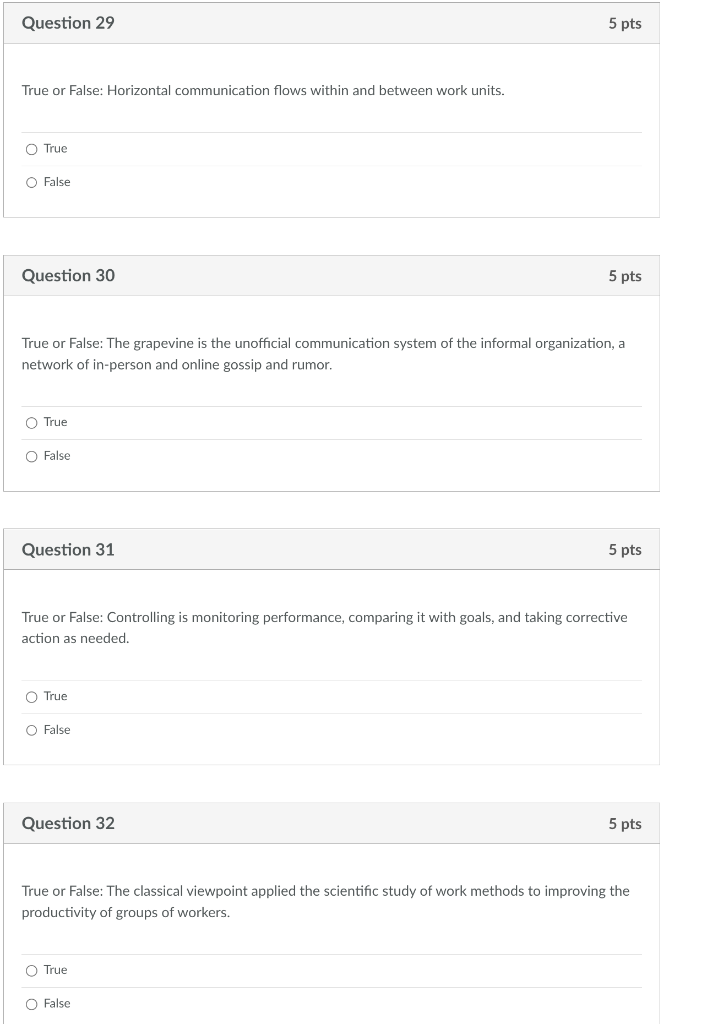The image size is (718, 1024).
Task: Select False for Question 29
Action: pos(31,182)
